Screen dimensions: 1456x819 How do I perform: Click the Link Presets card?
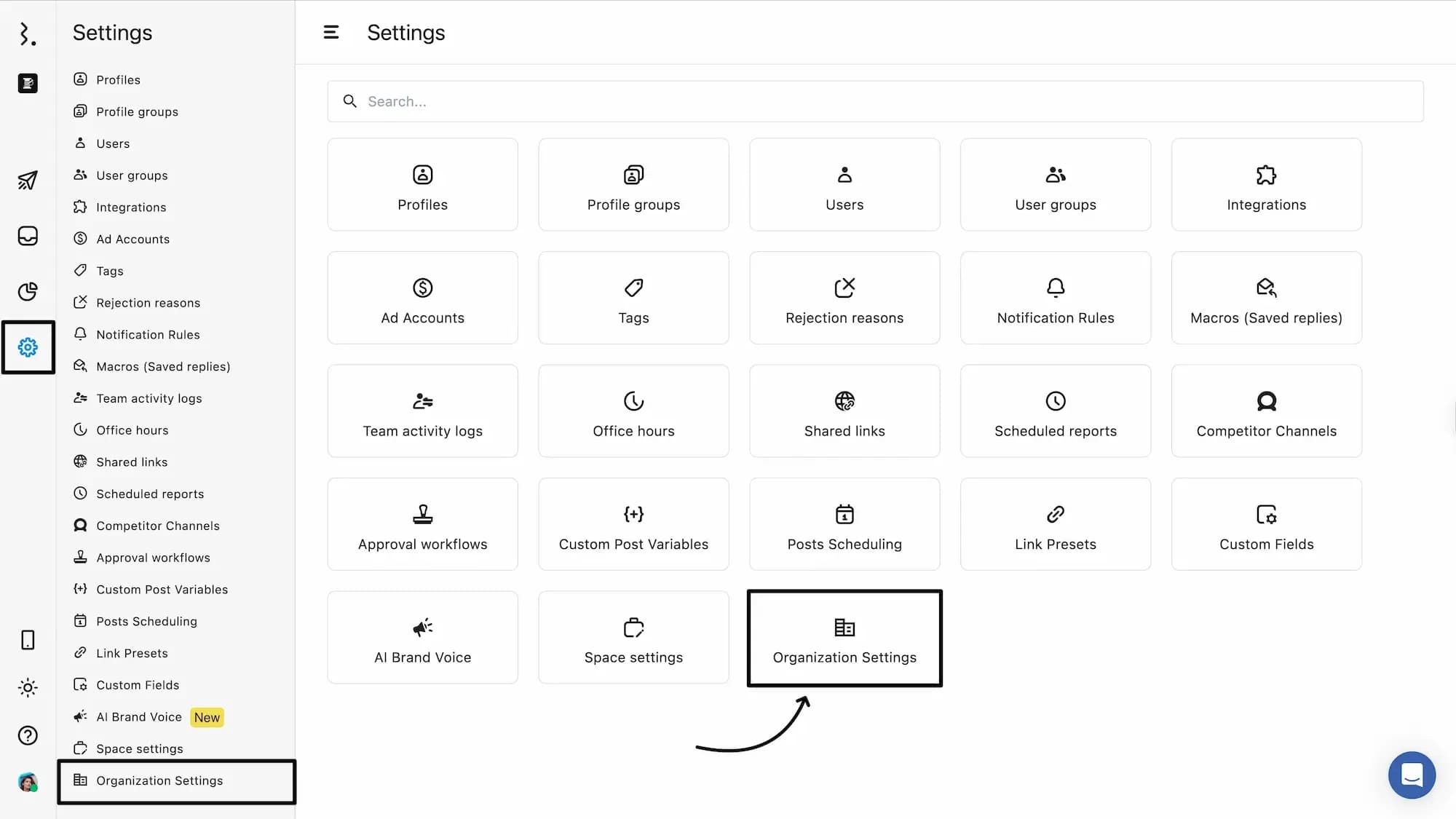pos(1055,524)
